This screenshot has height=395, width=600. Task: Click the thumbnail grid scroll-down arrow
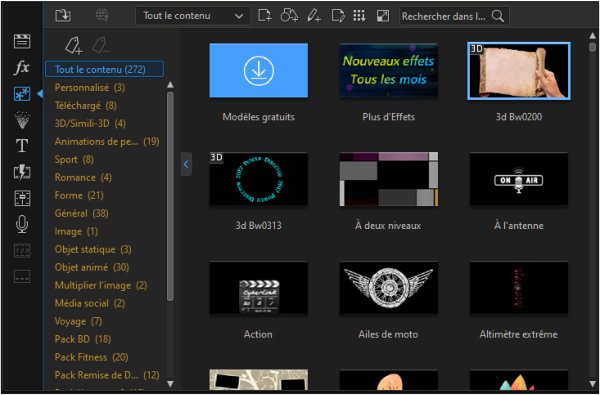(x=592, y=383)
